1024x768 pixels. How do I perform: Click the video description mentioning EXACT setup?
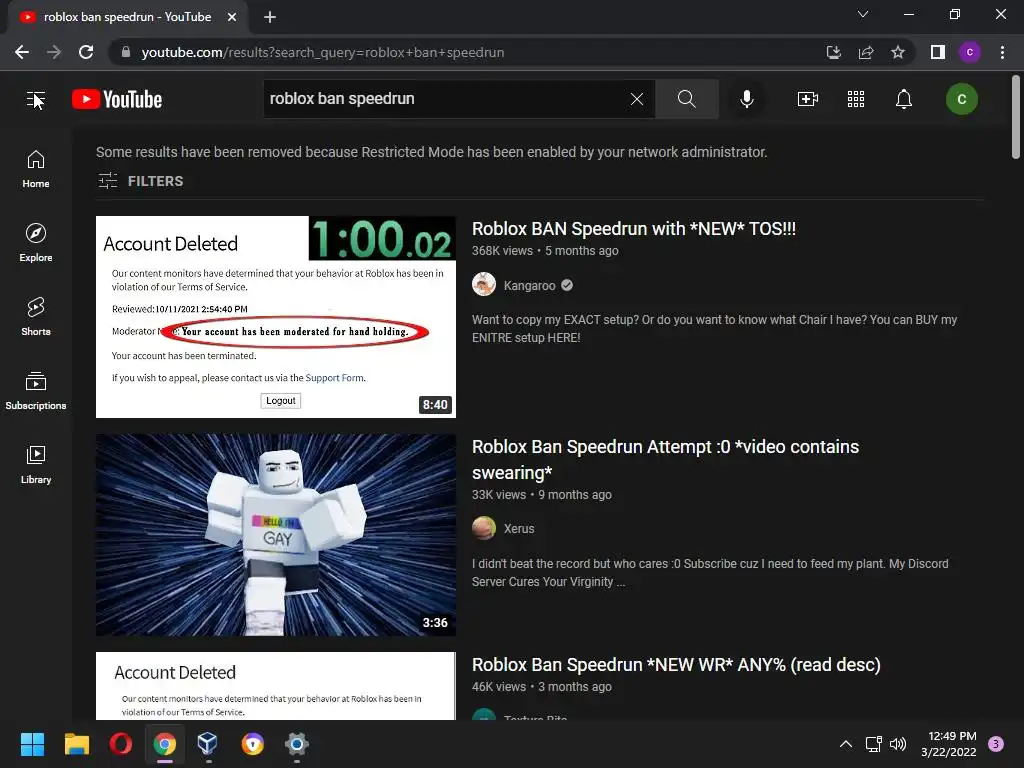pos(714,328)
